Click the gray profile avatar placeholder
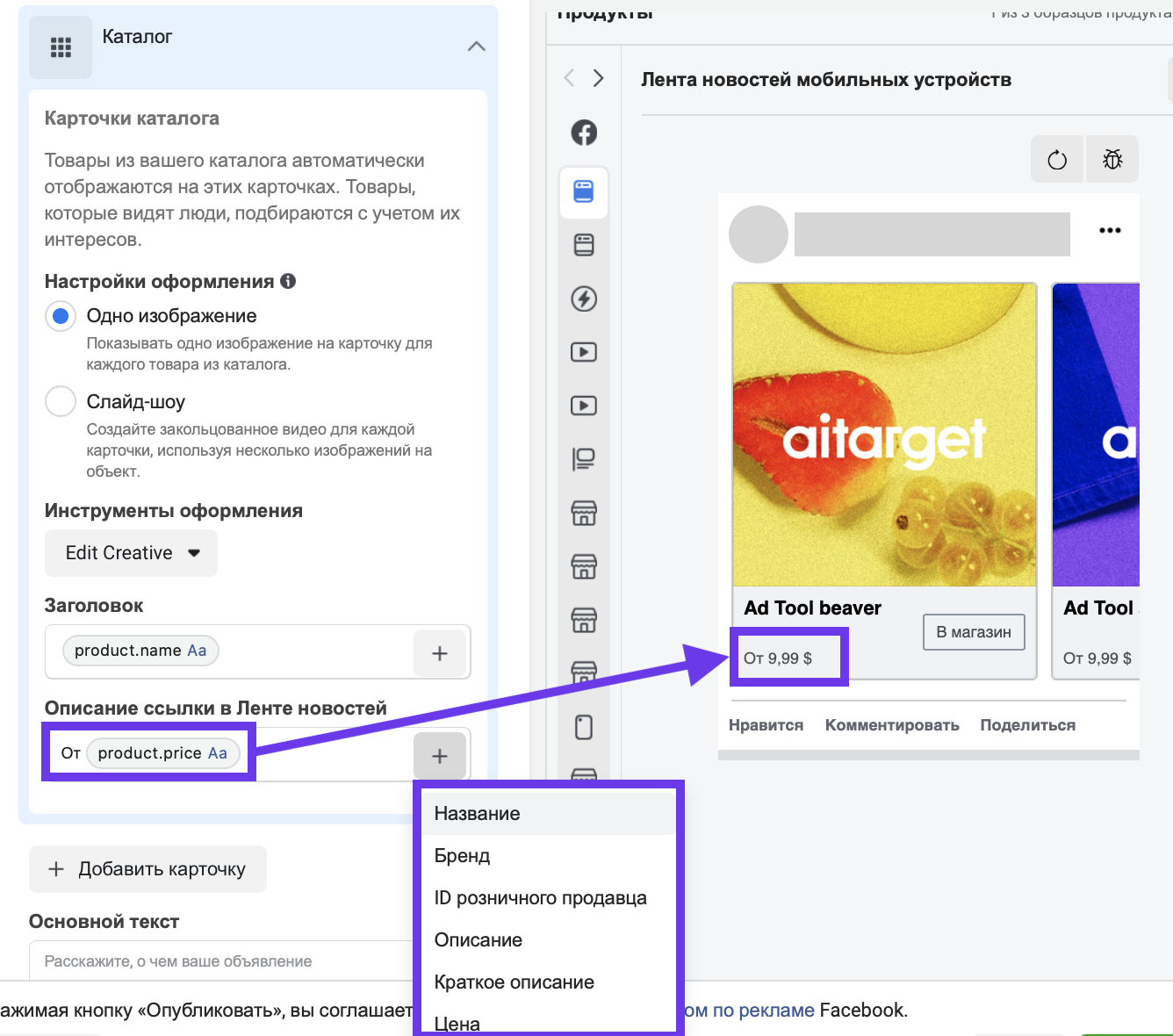 coord(759,234)
